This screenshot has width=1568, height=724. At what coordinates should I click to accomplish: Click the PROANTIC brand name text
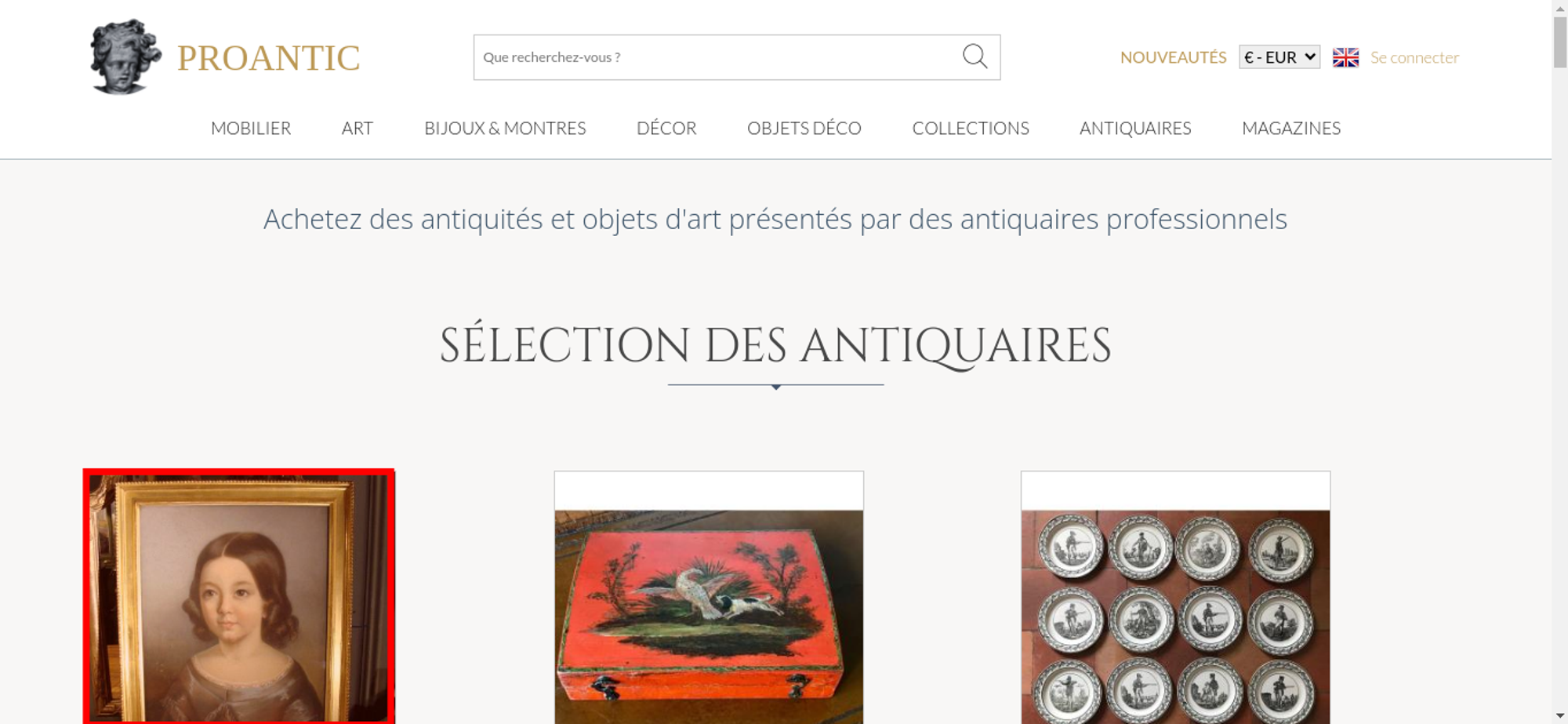pos(268,58)
